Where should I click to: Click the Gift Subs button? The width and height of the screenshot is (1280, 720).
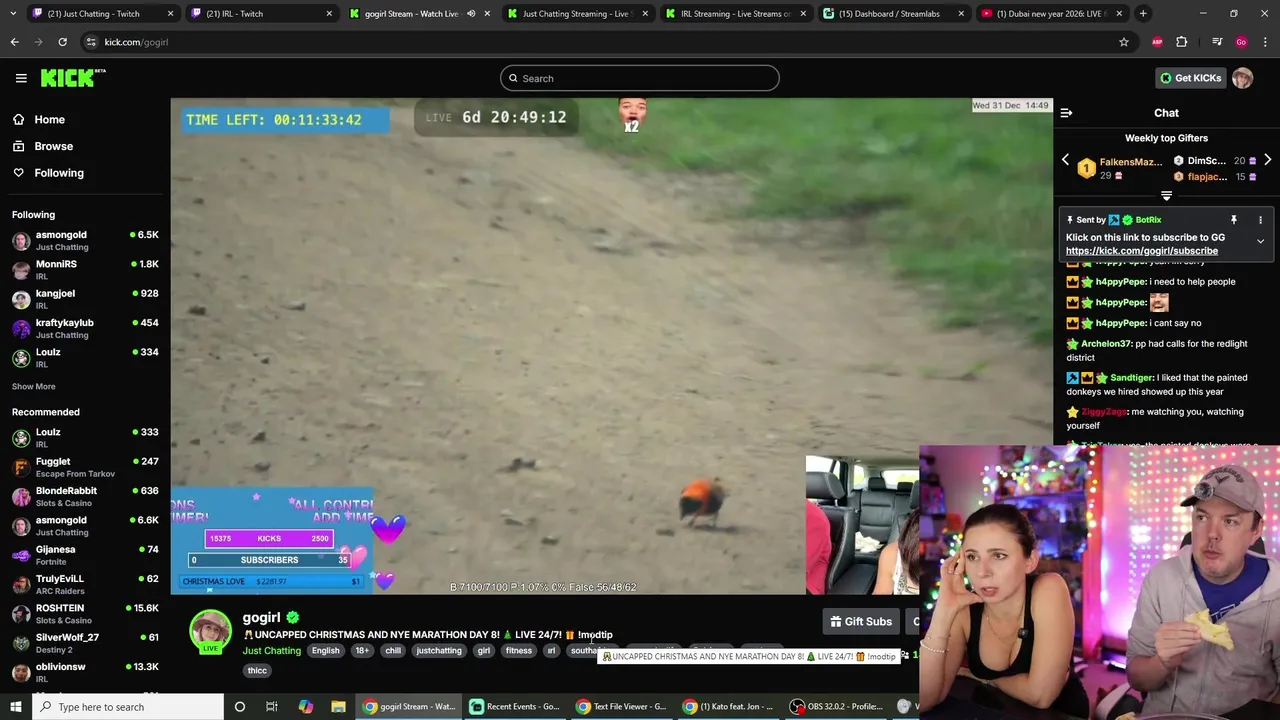(x=861, y=622)
